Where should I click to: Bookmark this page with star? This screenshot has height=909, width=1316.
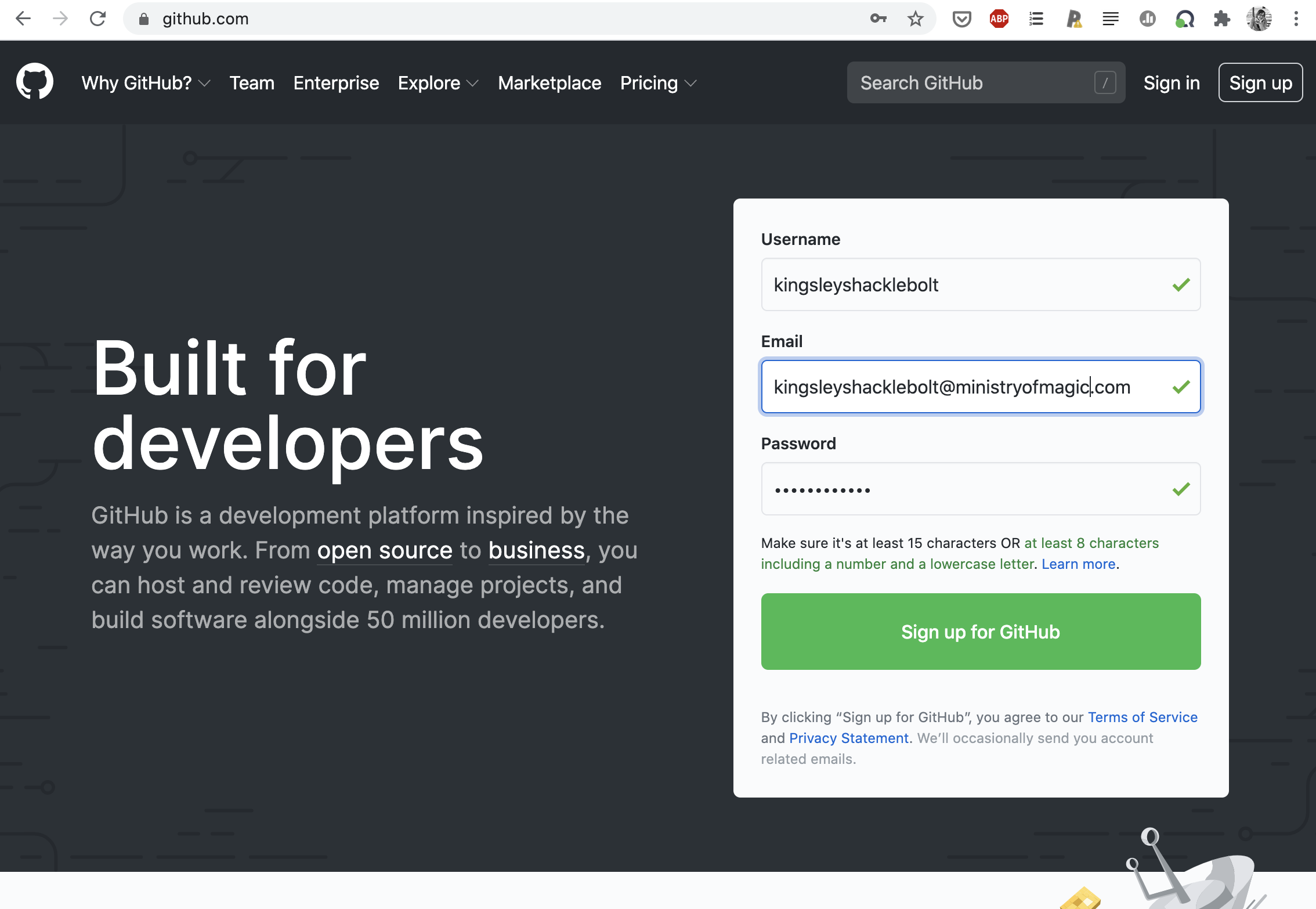coord(916,19)
